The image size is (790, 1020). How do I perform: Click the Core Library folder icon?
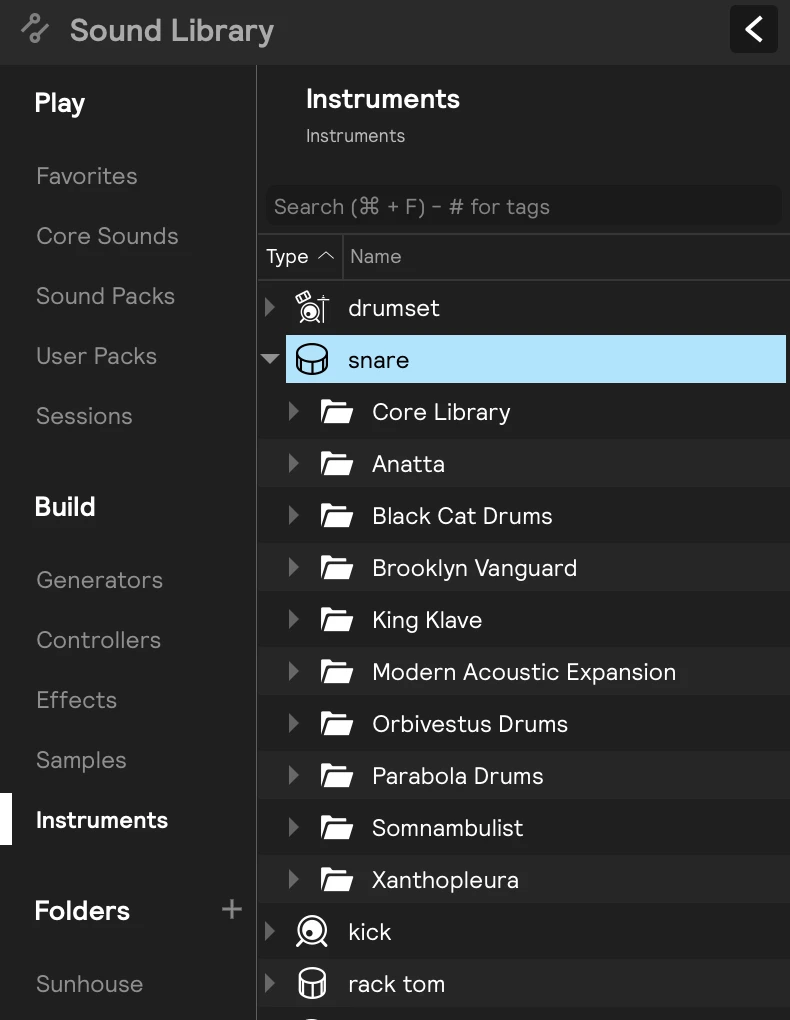pyautogui.click(x=336, y=412)
